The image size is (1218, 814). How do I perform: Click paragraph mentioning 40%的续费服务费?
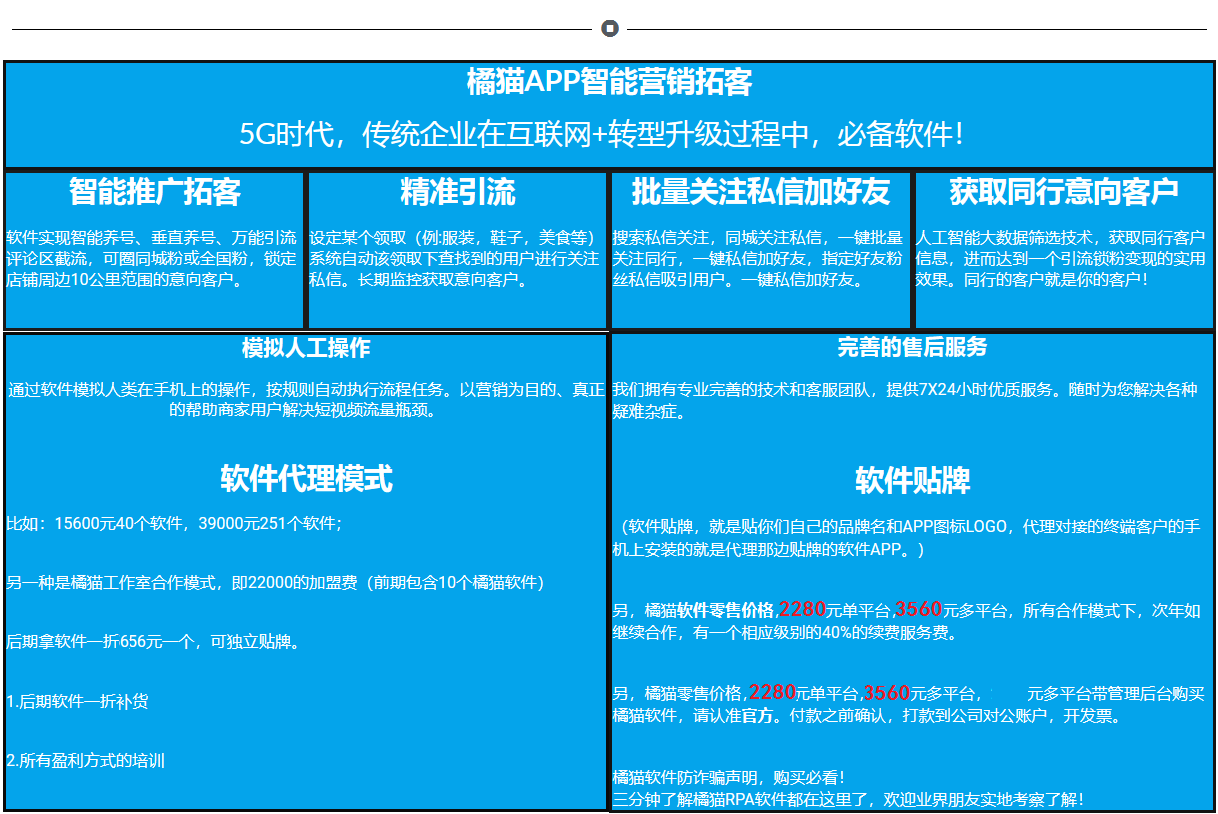click(x=906, y=621)
